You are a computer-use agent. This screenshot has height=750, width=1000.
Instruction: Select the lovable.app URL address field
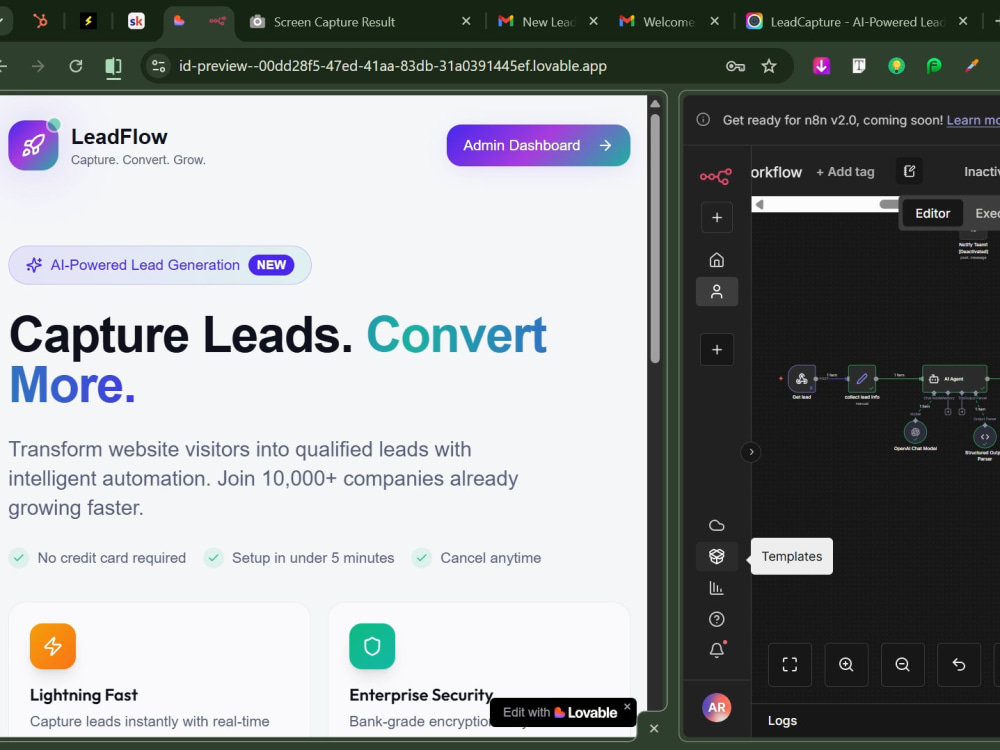pyautogui.click(x=392, y=66)
